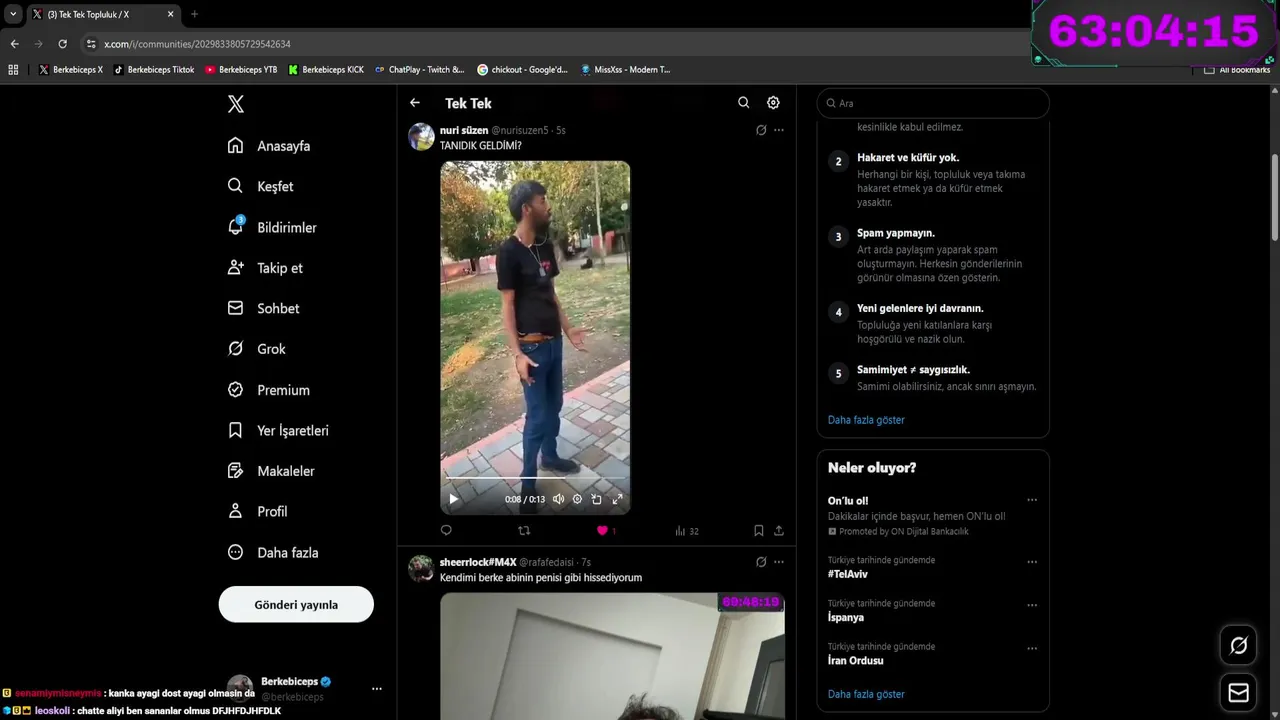Open ChatPlay - Twitch bookmark

pyautogui.click(x=420, y=70)
